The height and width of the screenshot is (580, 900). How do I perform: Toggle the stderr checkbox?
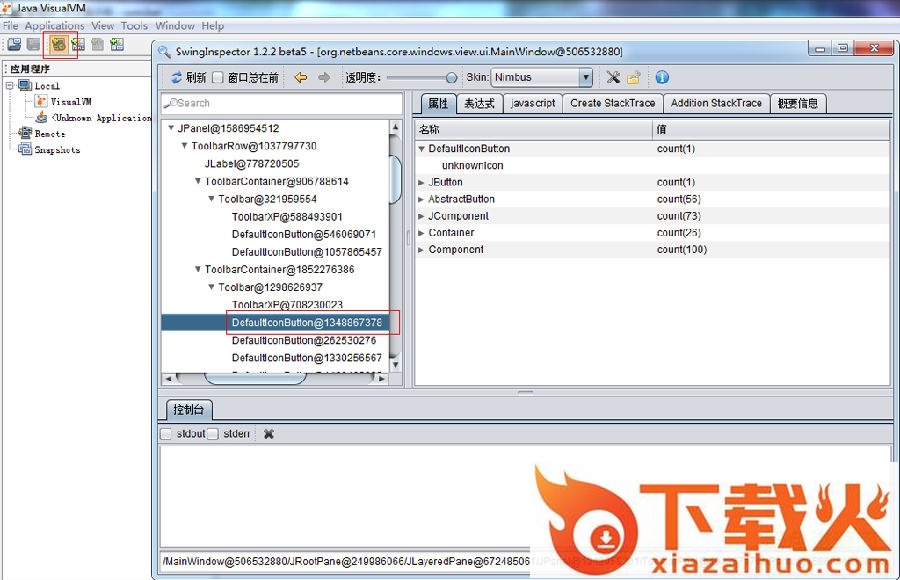pos(212,434)
